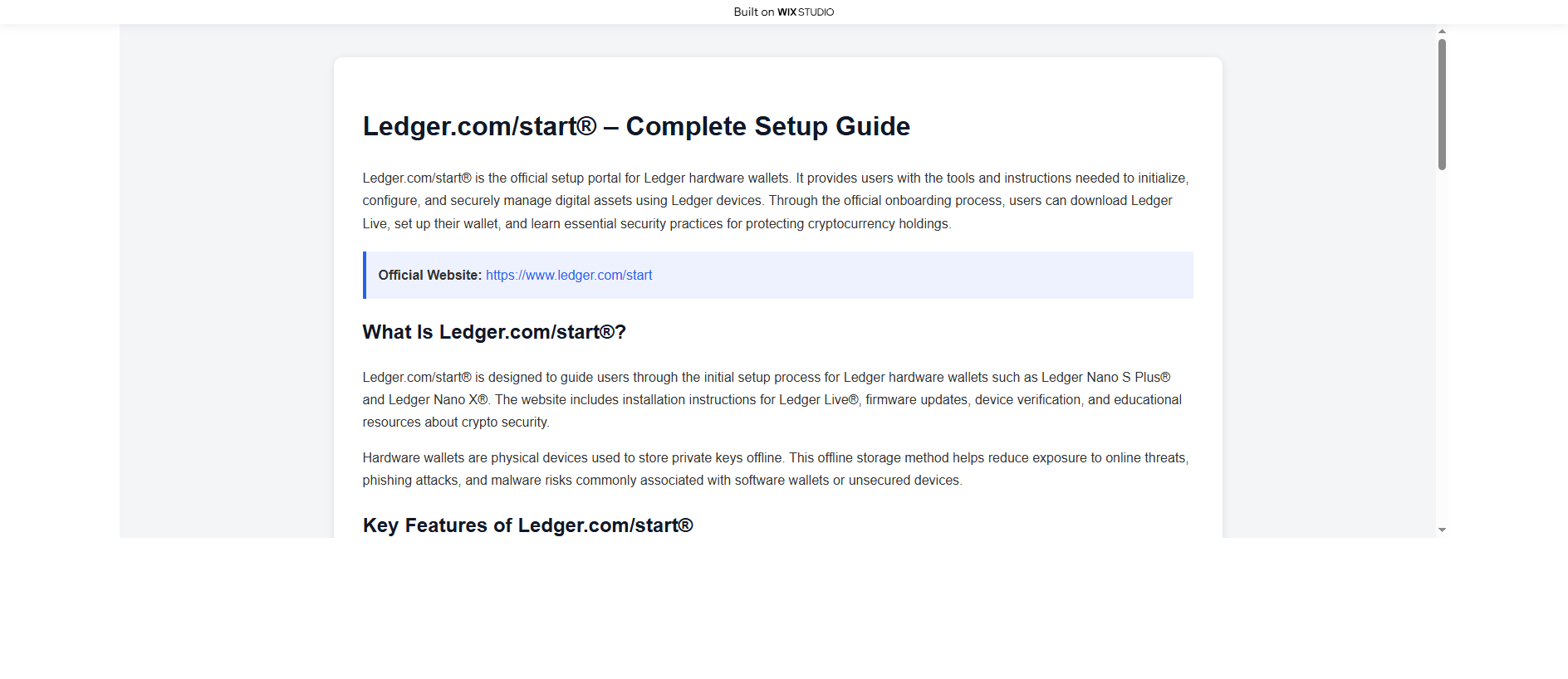Viewport: 1568px width, 679px height.
Task: Click the vertical scrollbar thumb
Action: tap(1442, 105)
